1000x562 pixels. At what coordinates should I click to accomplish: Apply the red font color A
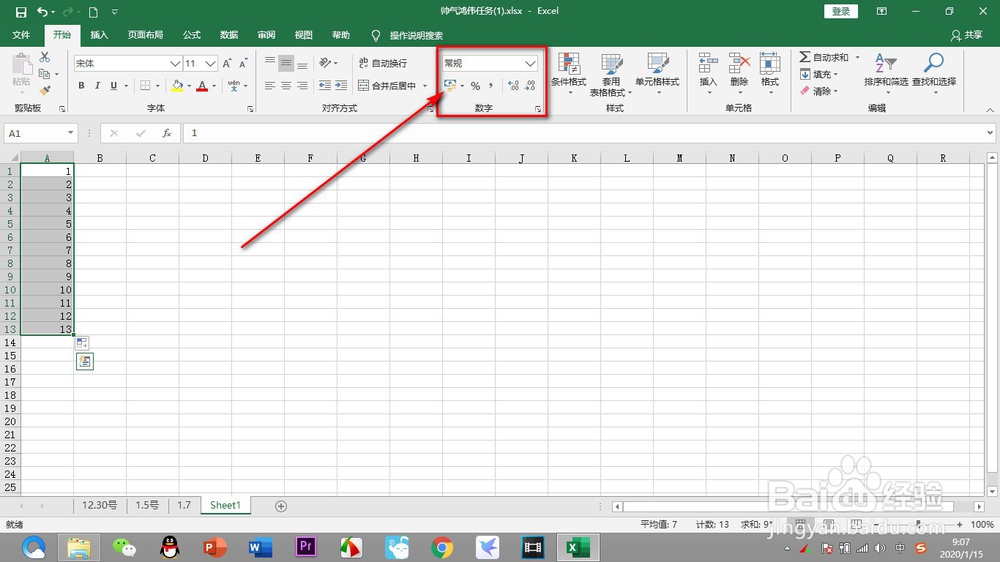tap(202, 85)
